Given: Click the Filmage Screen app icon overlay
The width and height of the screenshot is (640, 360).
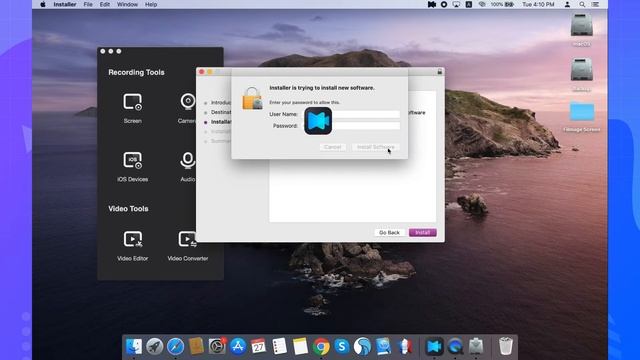Looking at the screenshot, I should coord(318,121).
